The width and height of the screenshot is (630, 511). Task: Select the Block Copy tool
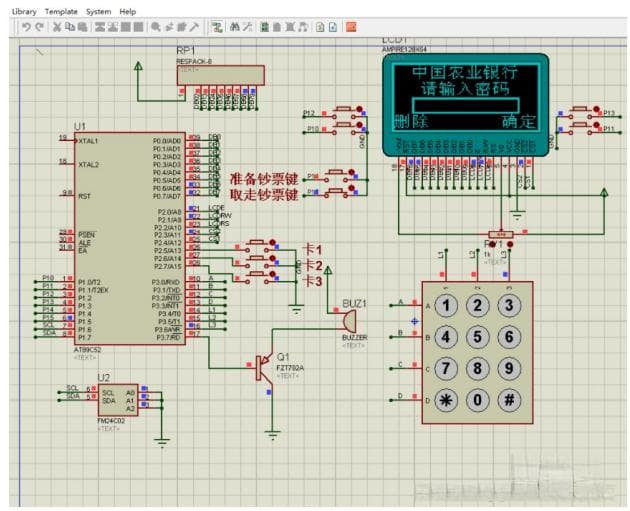(x=100, y=27)
